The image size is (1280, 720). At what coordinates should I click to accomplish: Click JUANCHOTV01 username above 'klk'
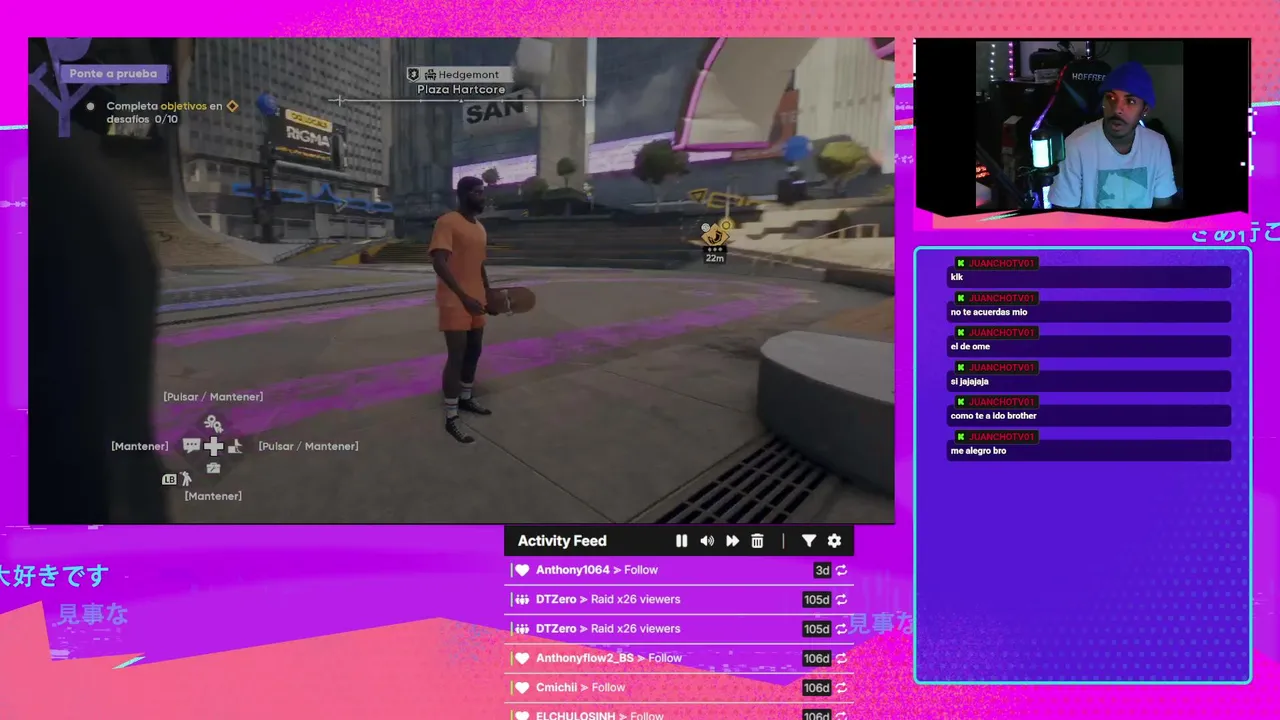point(1002,263)
